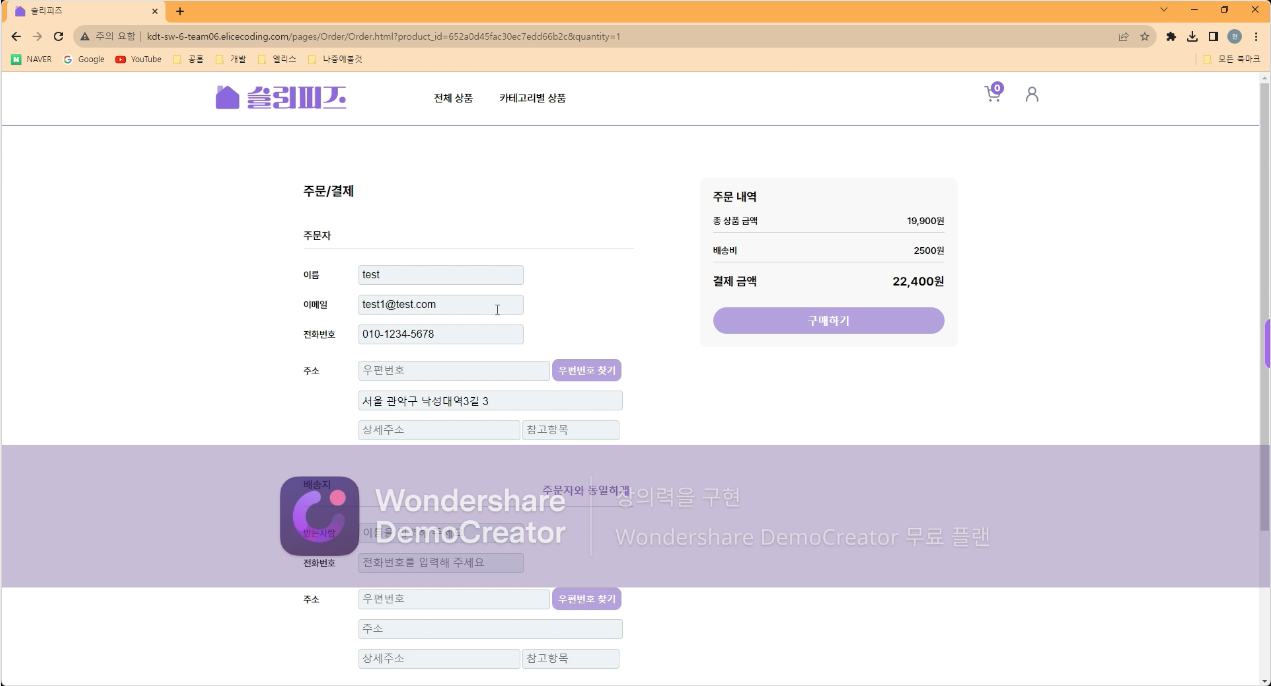Screen dimensions: 1271x686
Task: Focus the 이름 field containing test
Action: click(x=441, y=275)
